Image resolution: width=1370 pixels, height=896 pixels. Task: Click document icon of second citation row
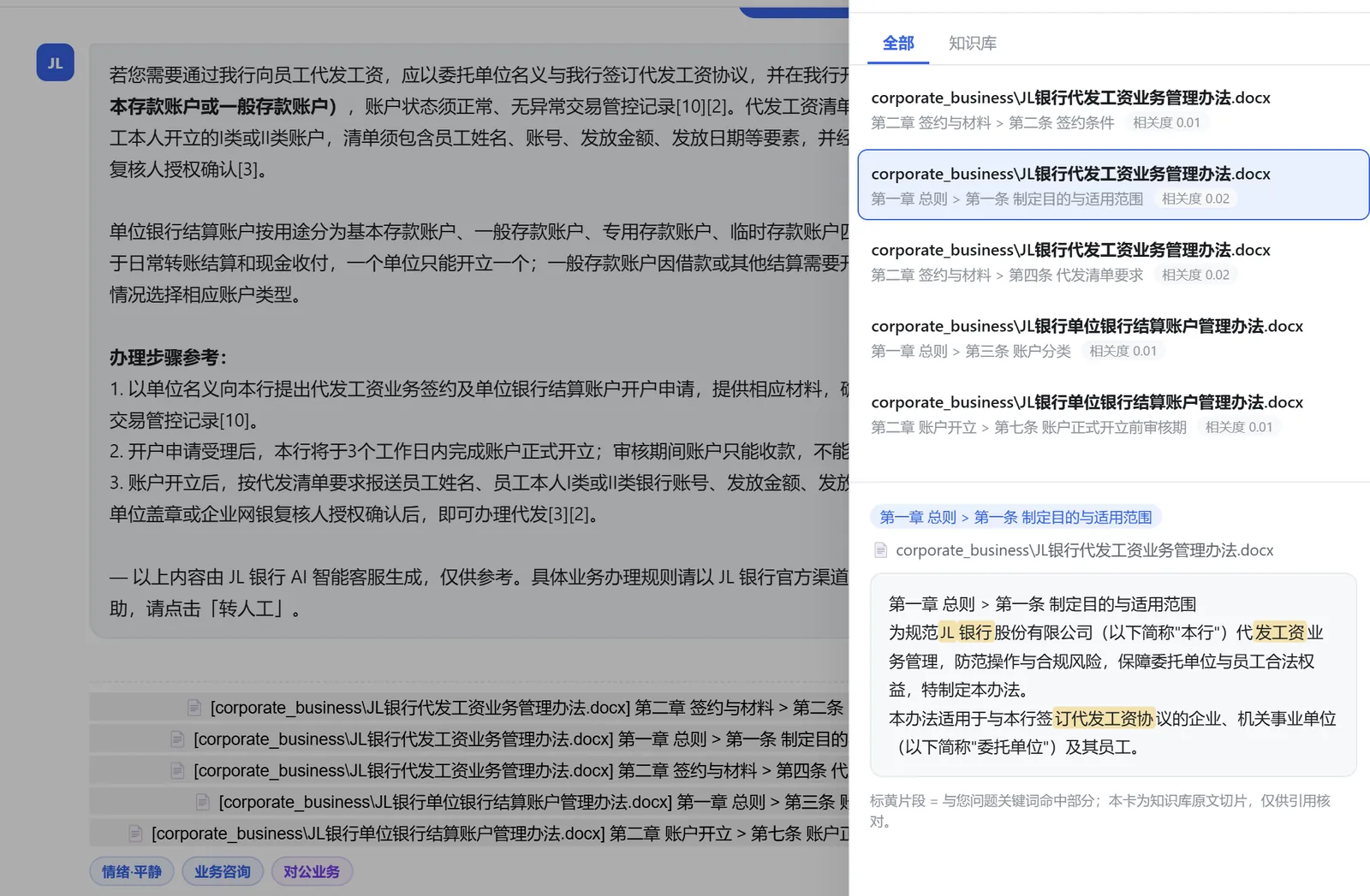pos(177,739)
